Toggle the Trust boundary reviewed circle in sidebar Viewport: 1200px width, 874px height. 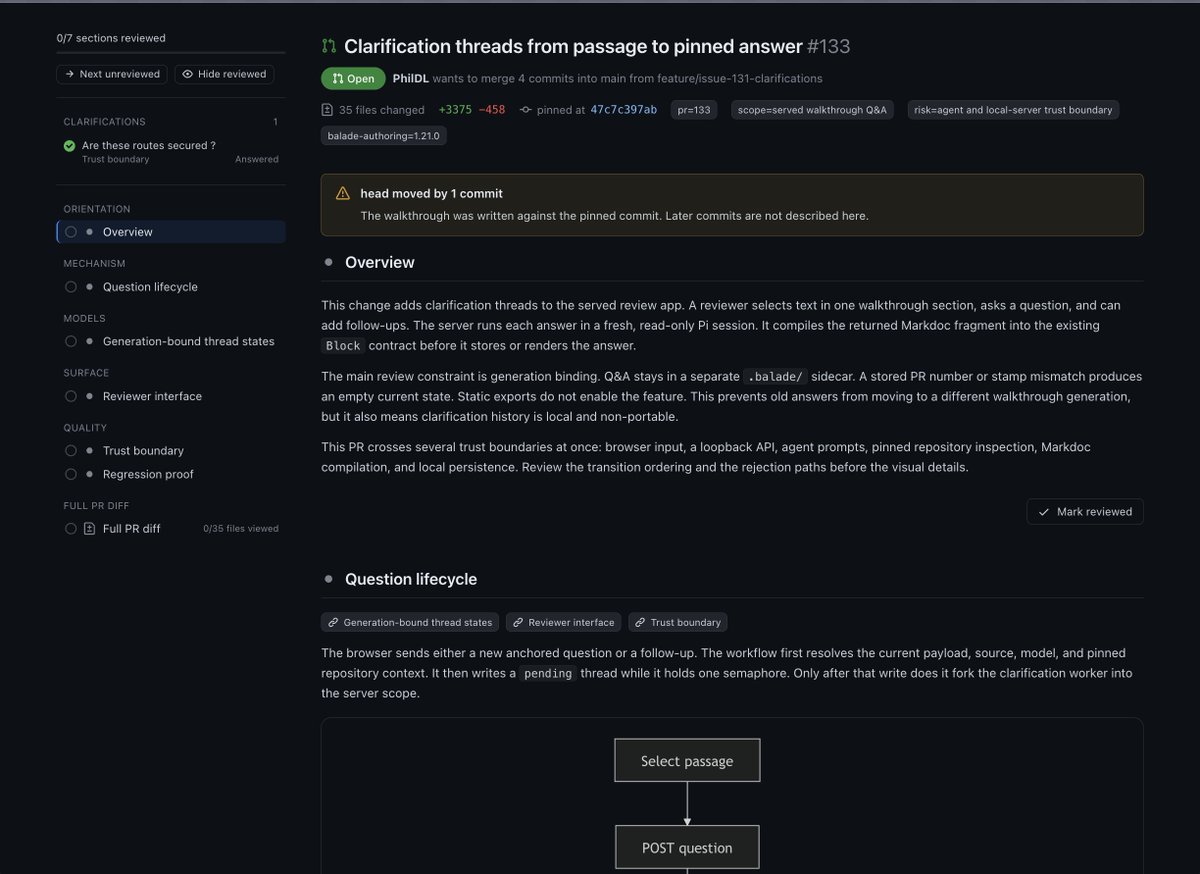coord(71,451)
